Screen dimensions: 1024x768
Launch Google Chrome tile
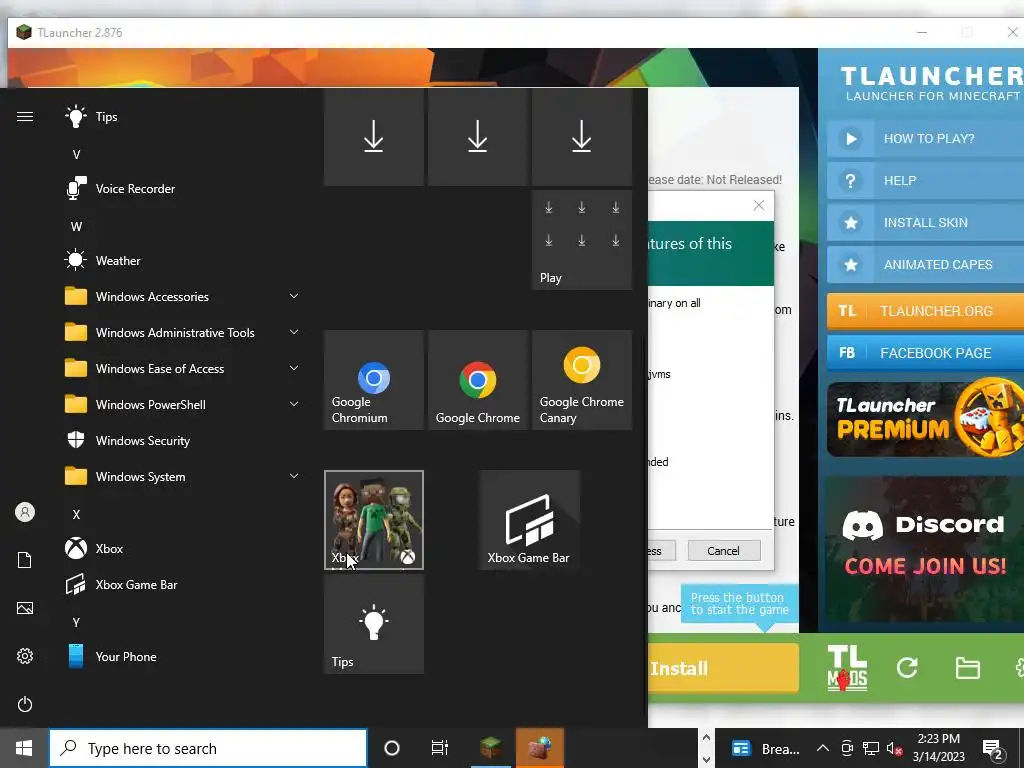point(478,380)
